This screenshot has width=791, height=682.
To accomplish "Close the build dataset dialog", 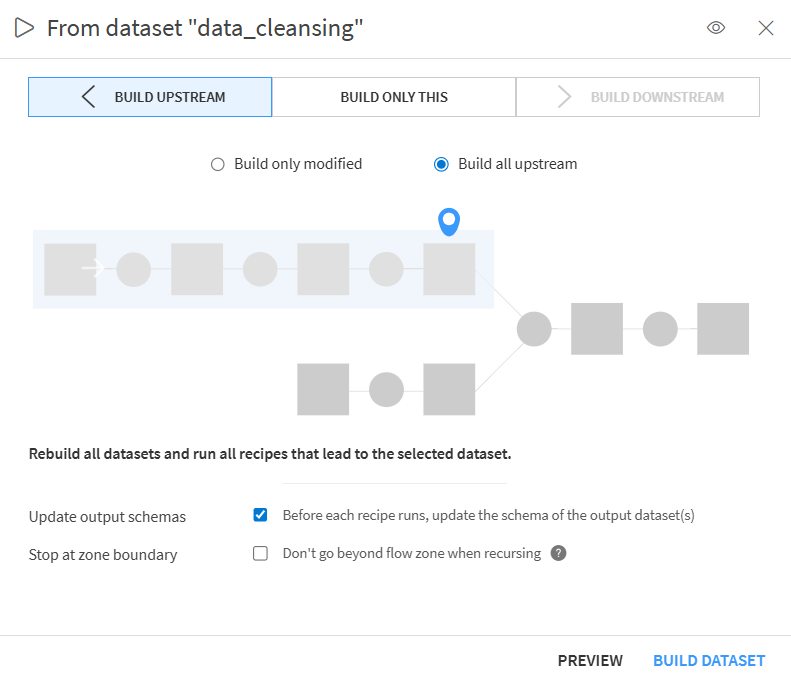I will pos(766,28).
